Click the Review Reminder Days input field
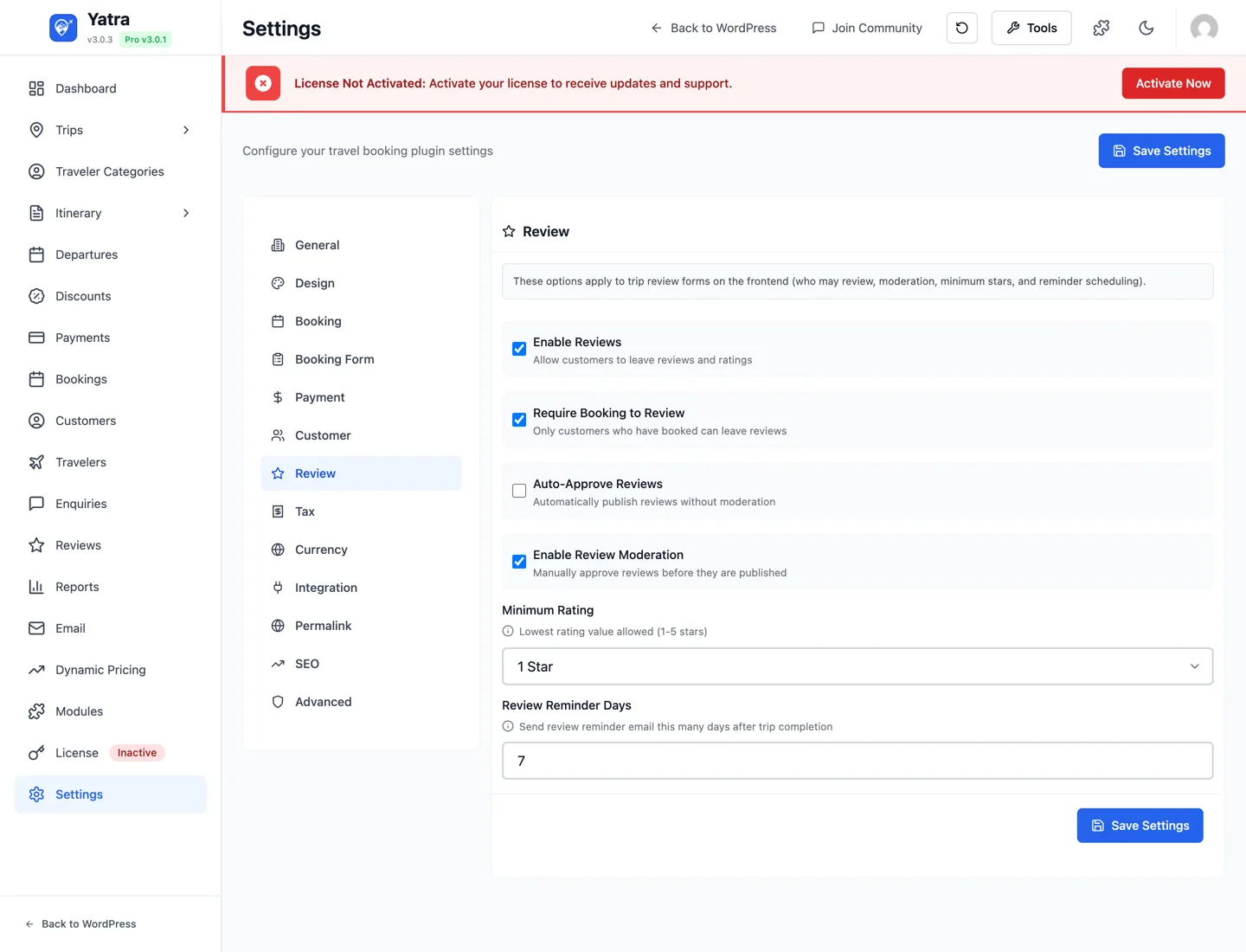This screenshot has height=952, width=1246. (857, 761)
